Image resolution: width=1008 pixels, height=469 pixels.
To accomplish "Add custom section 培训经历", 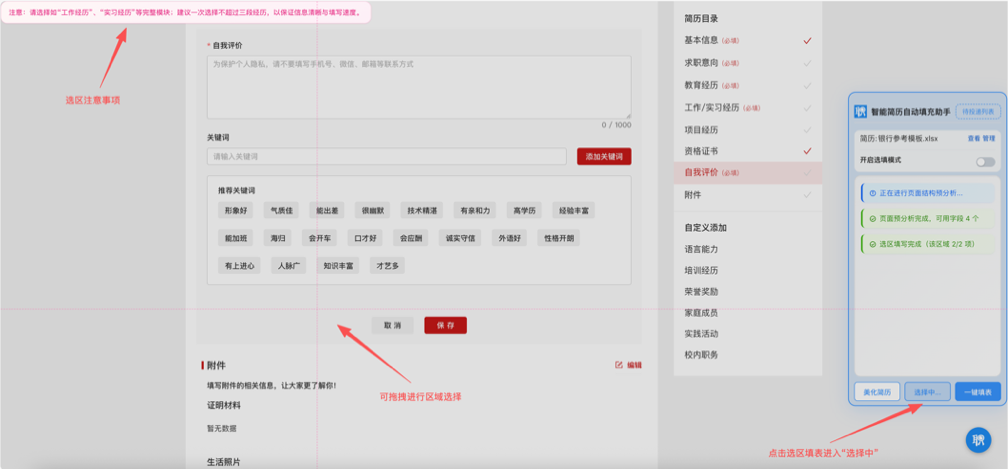I will click(x=701, y=270).
